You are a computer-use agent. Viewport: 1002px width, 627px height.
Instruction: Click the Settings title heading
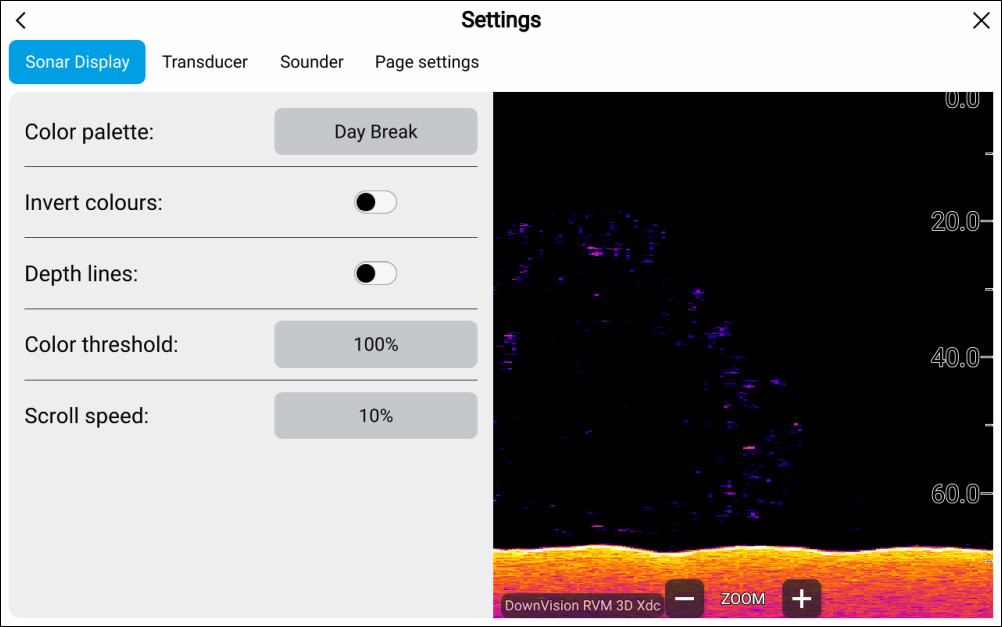501,20
